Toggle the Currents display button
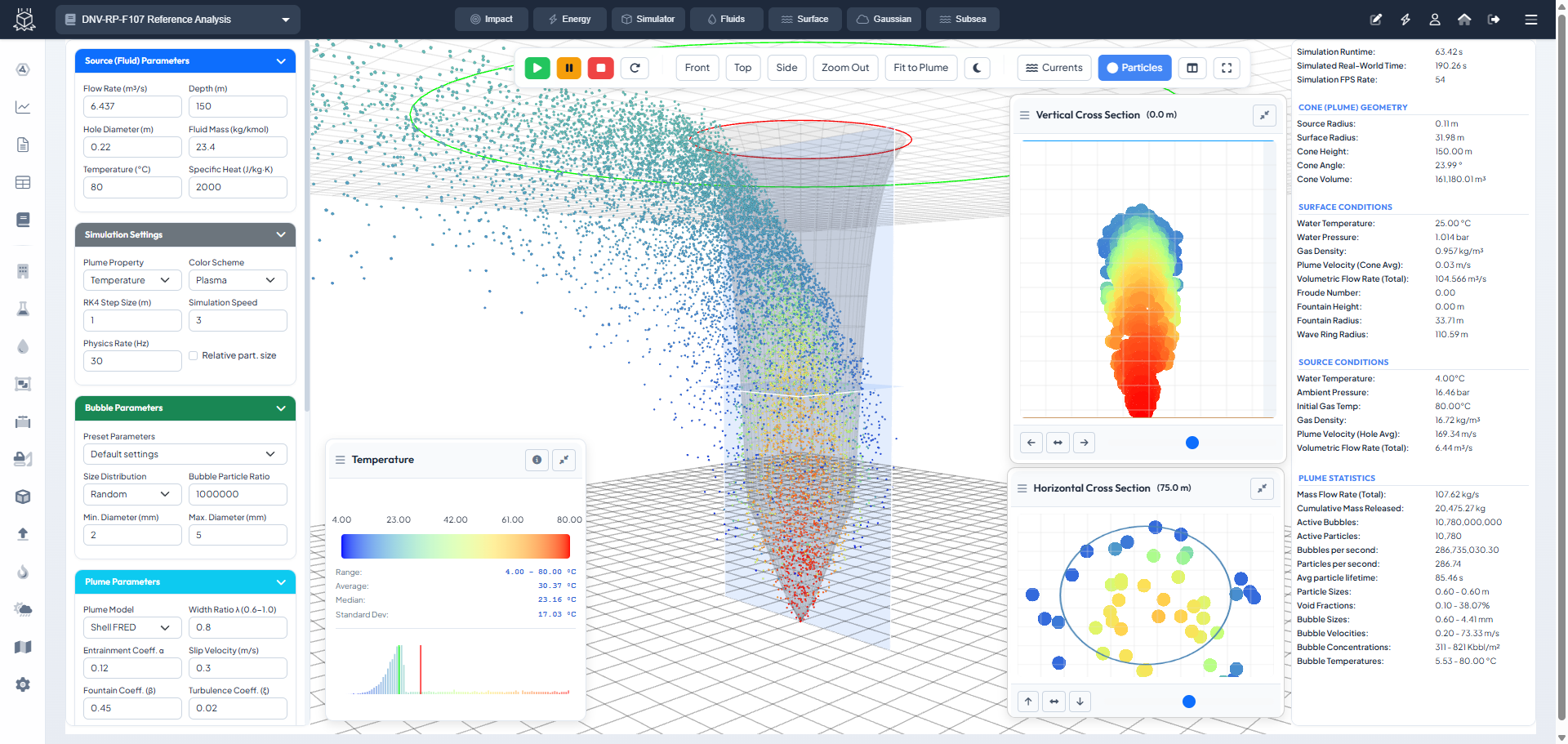Viewport: 1568px width, 744px height. coord(1053,68)
